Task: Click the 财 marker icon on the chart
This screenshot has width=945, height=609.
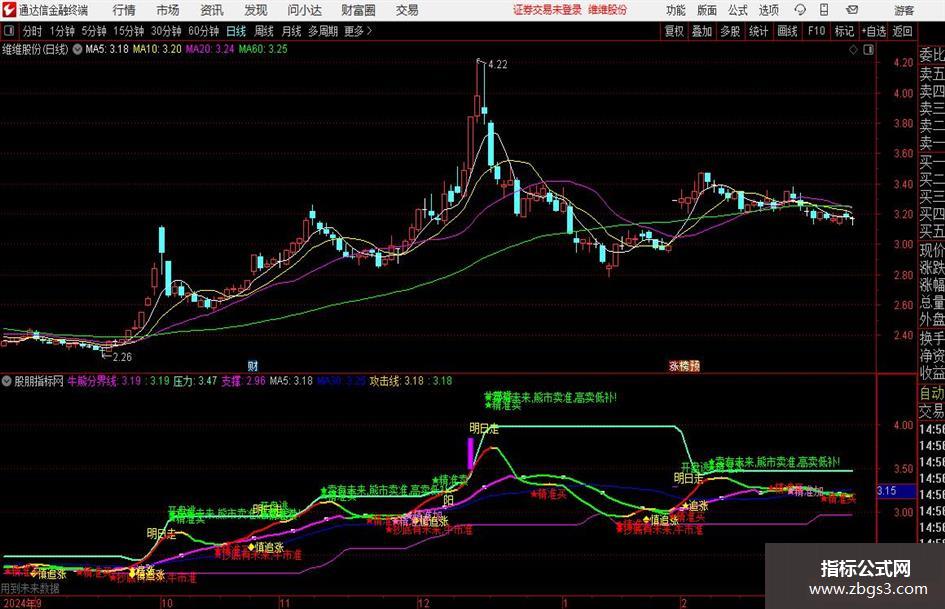Action: 253,365
